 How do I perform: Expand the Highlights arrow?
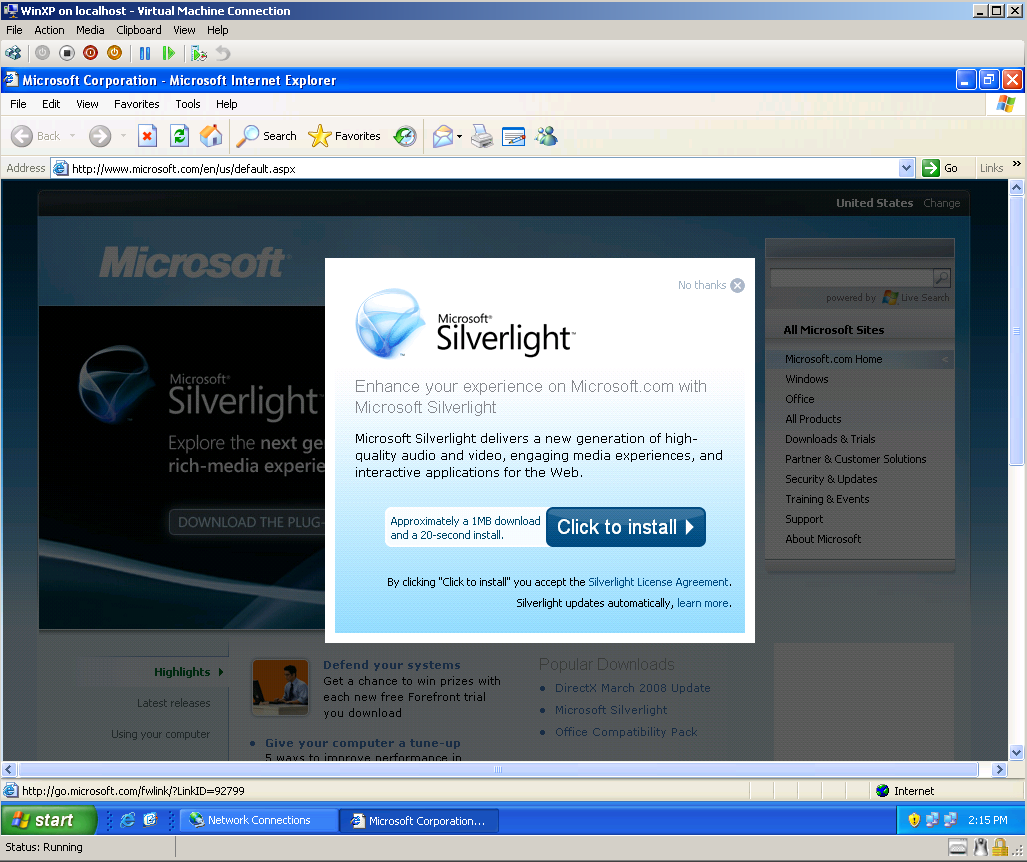point(221,672)
